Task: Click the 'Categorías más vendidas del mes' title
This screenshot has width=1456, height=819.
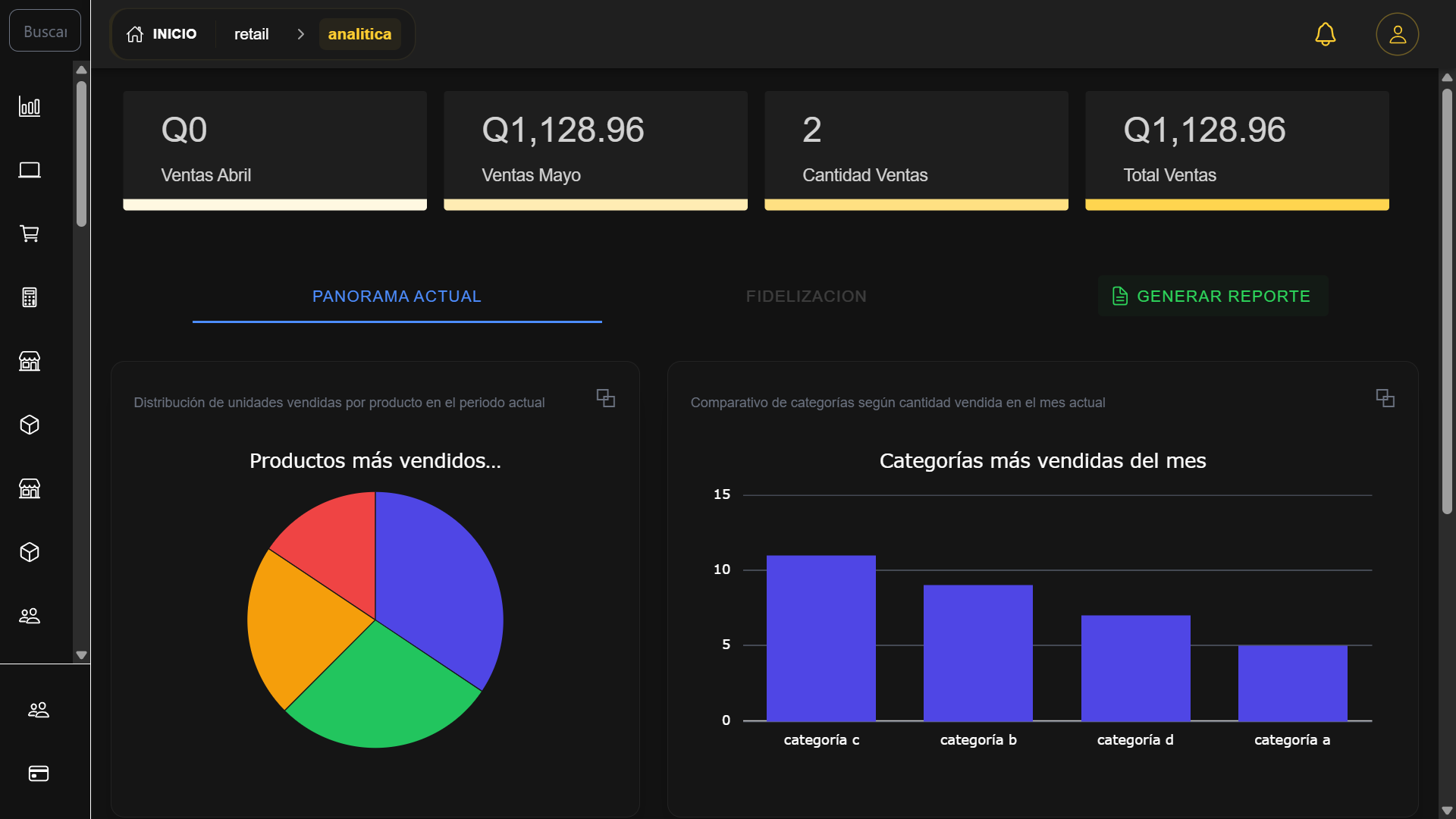Action: coord(1043,461)
